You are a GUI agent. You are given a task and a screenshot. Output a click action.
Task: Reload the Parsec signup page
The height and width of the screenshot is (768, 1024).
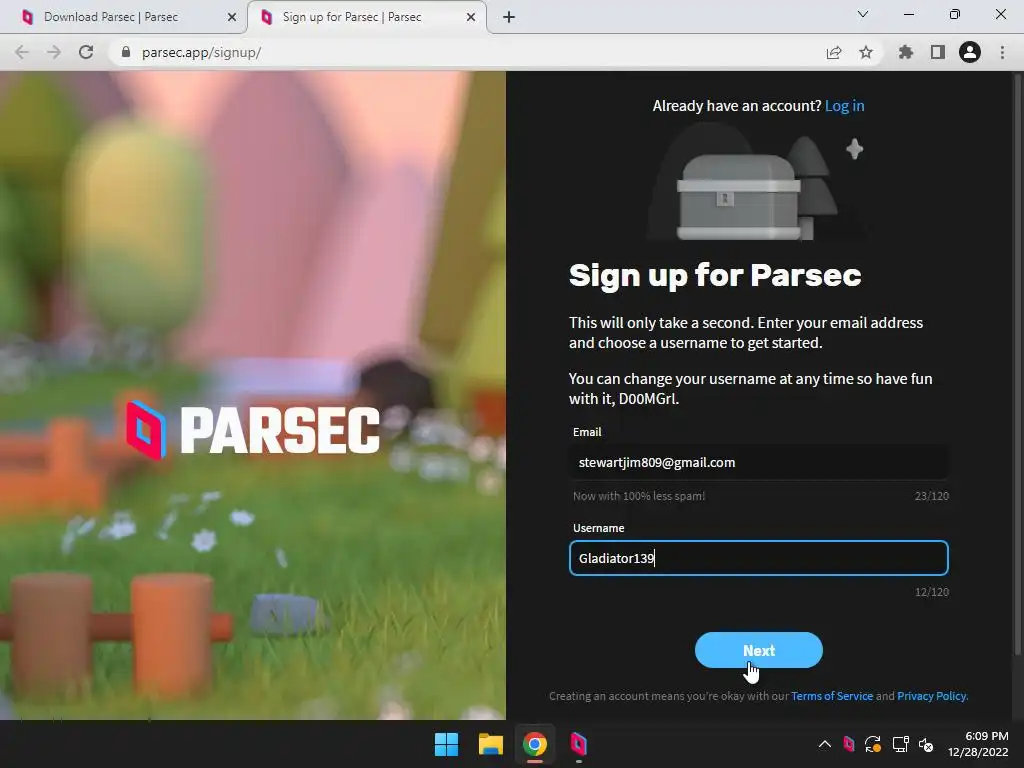[86, 52]
